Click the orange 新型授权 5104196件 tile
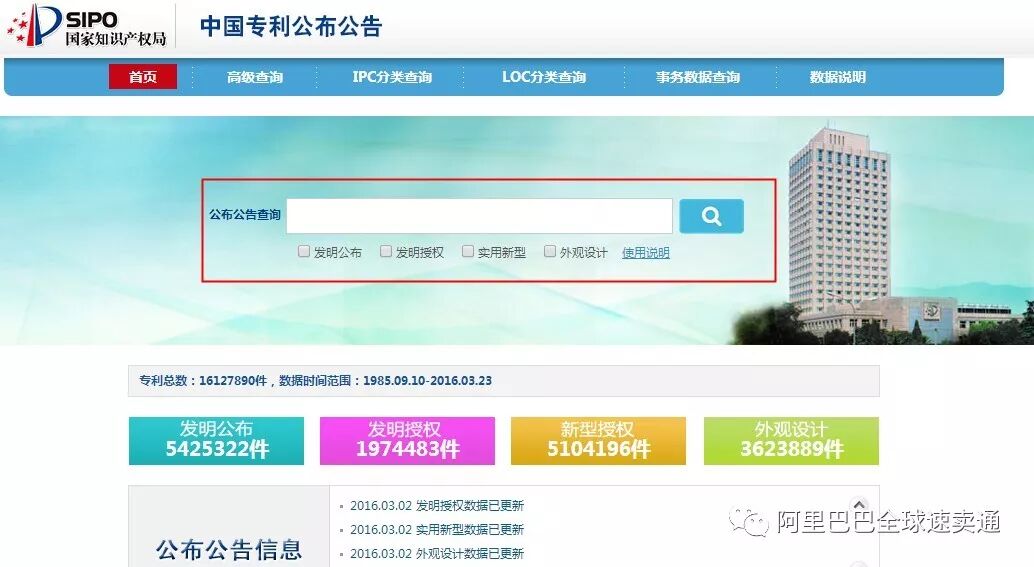The height and width of the screenshot is (567, 1034). click(598, 440)
